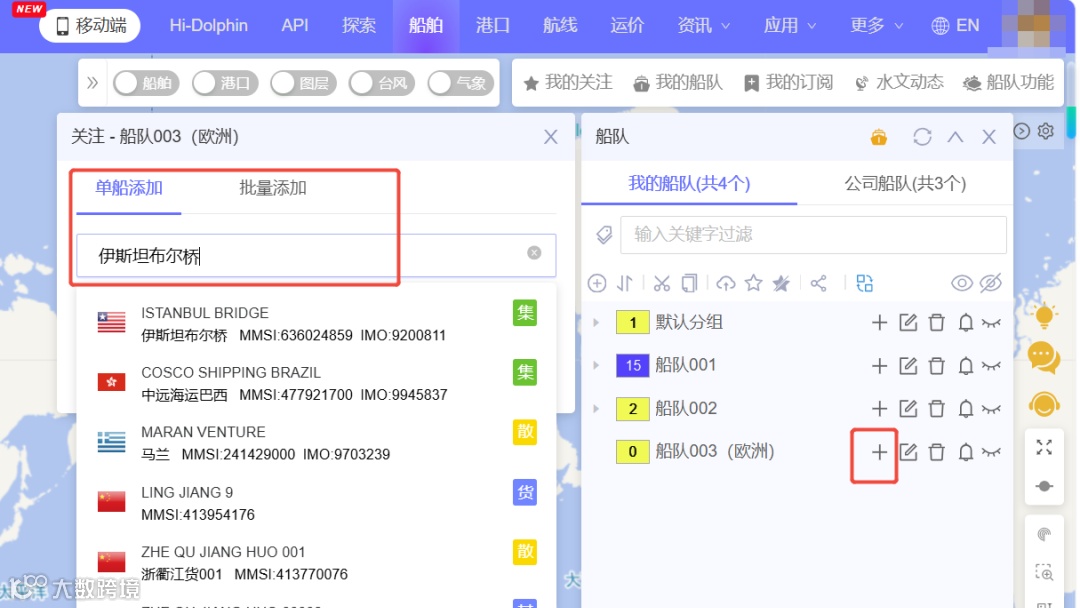Image resolution: width=1080 pixels, height=608 pixels.
Task: Delete the 船队002 fleet
Action: coord(936,409)
